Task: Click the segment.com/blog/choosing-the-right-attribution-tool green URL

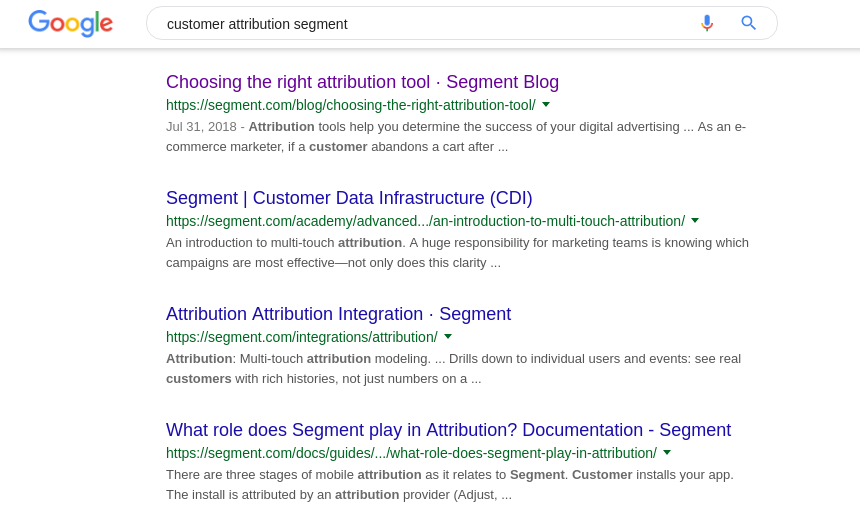Action: tap(351, 105)
